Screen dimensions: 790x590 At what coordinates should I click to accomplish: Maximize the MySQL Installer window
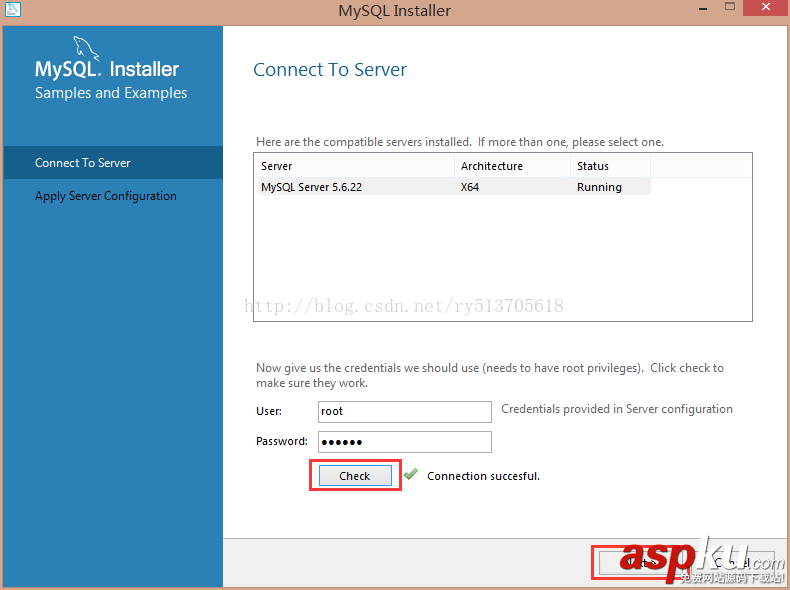click(730, 7)
